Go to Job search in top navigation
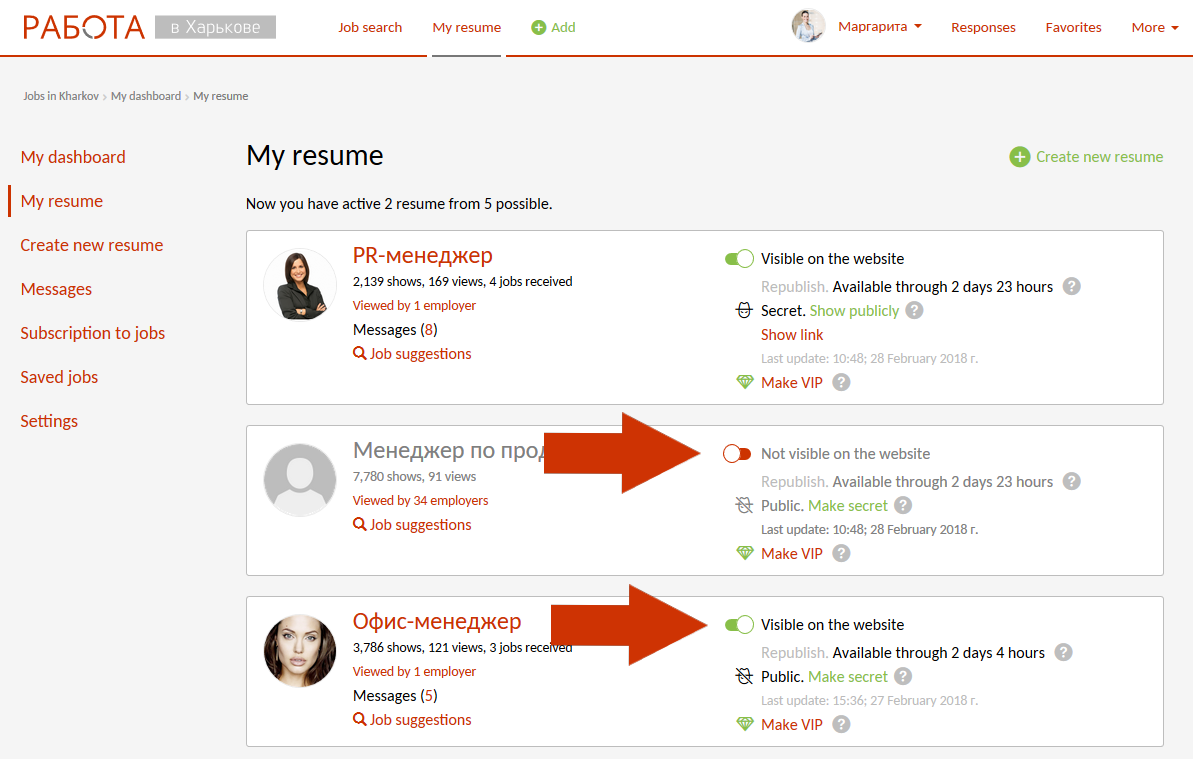This screenshot has height=759, width=1193. [370, 27]
